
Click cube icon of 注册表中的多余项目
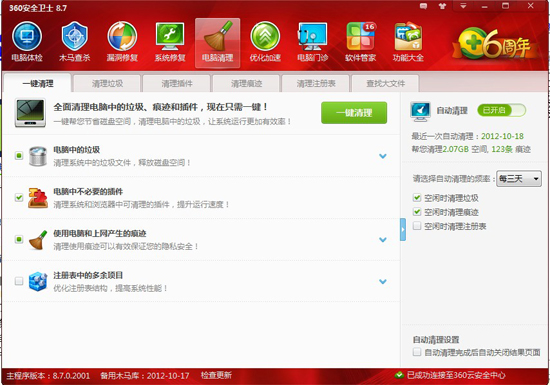pyautogui.click(x=38, y=281)
